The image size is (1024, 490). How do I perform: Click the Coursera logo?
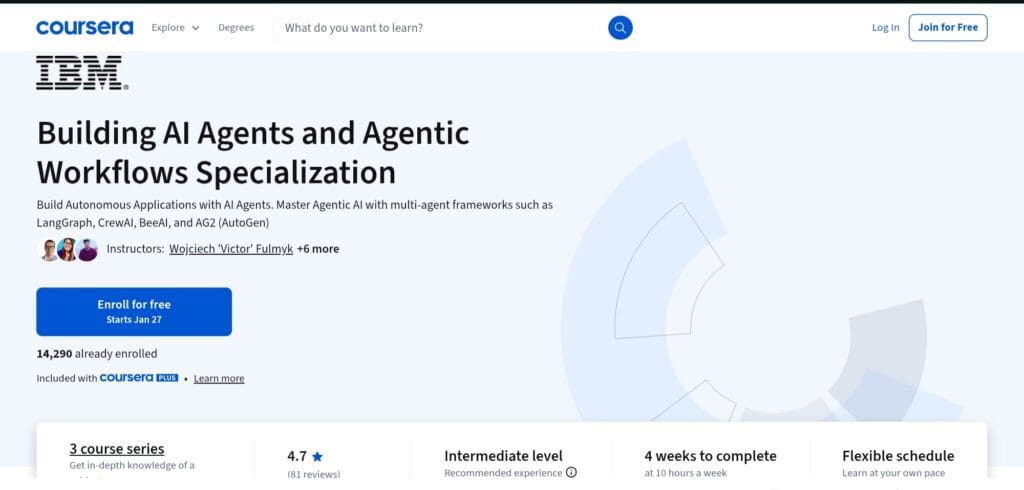click(x=84, y=27)
